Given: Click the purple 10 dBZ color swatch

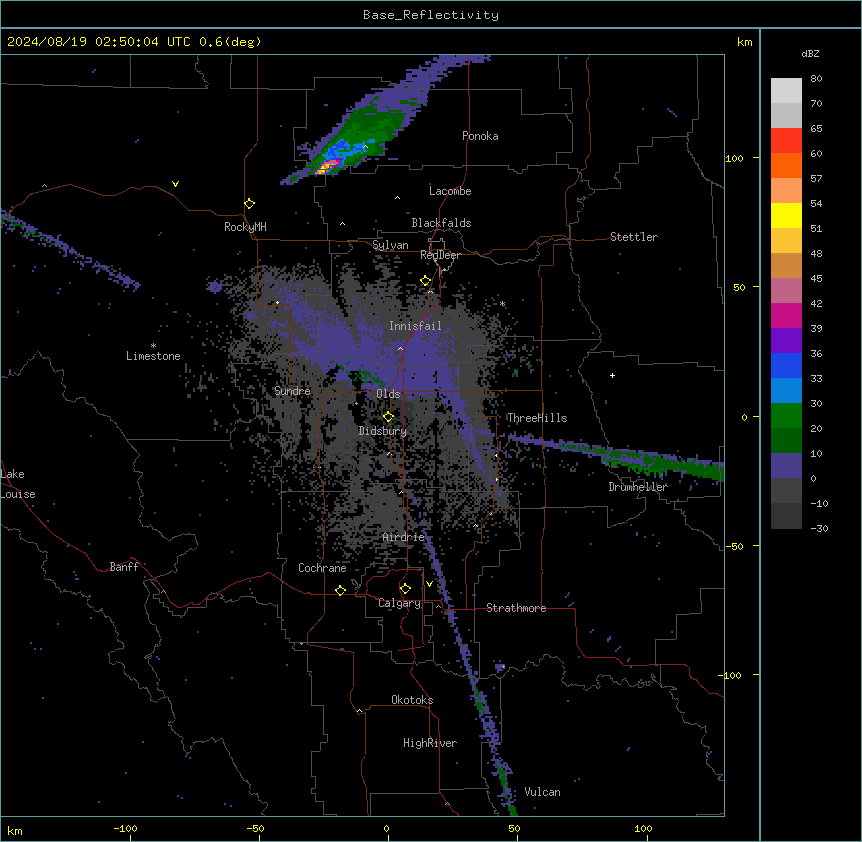Looking at the screenshot, I should point(786,466).
